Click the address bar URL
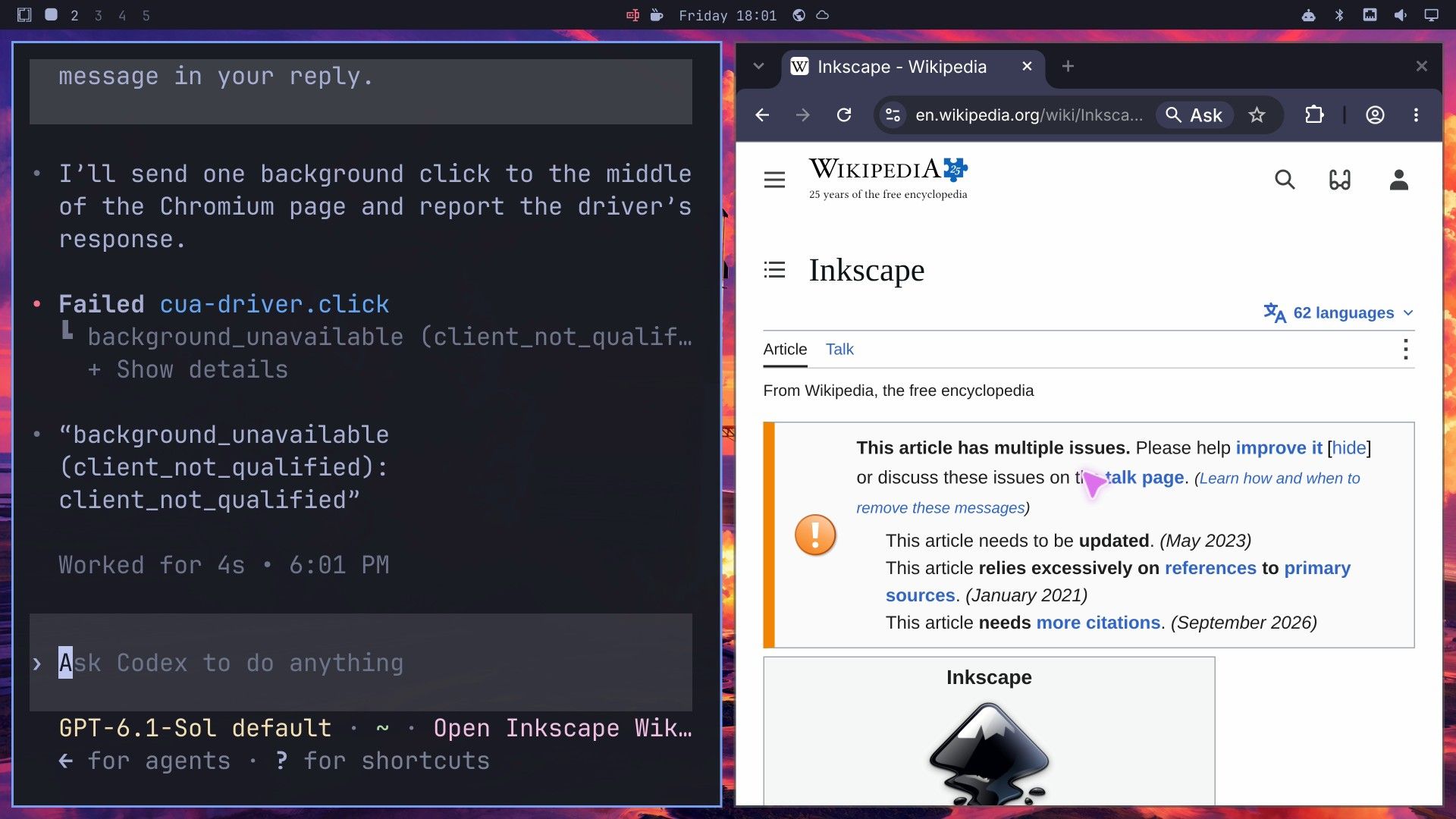Image resolution: width=1456 pixels, height=819 pixels. tap(1028, 115)
